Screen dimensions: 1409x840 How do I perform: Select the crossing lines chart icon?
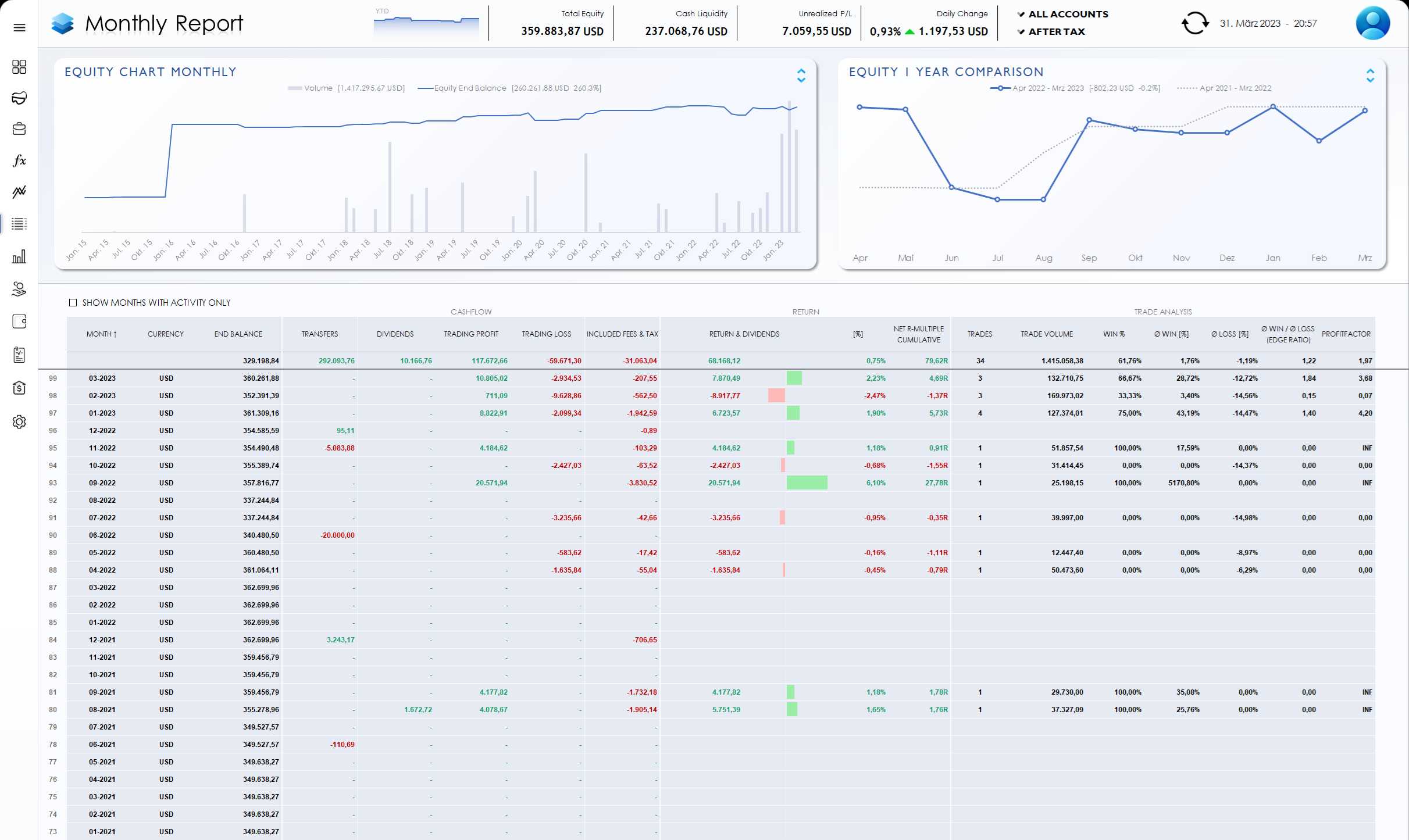[x=19, y=192]
